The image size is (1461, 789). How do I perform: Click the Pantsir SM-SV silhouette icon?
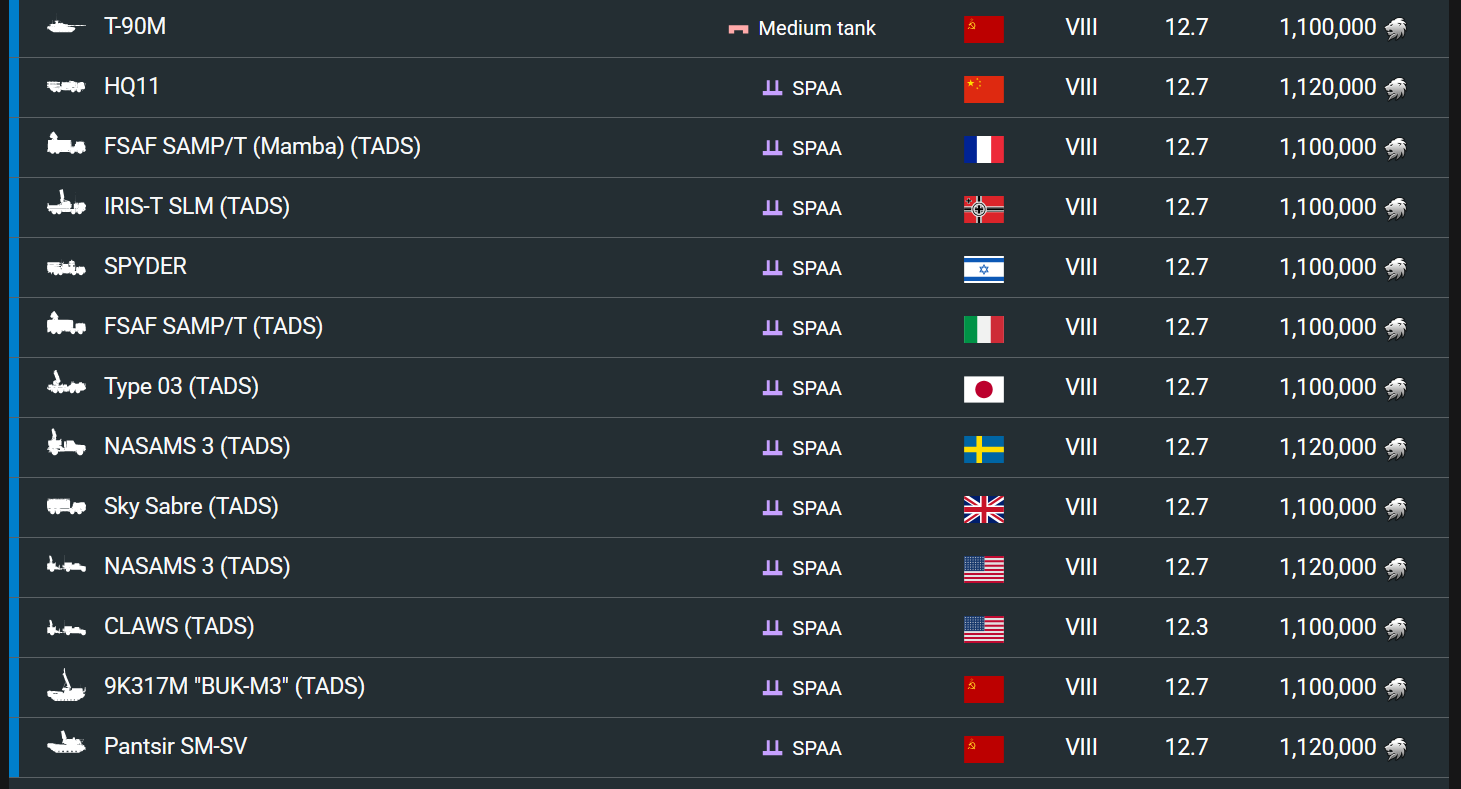click(x=66, y=745)
